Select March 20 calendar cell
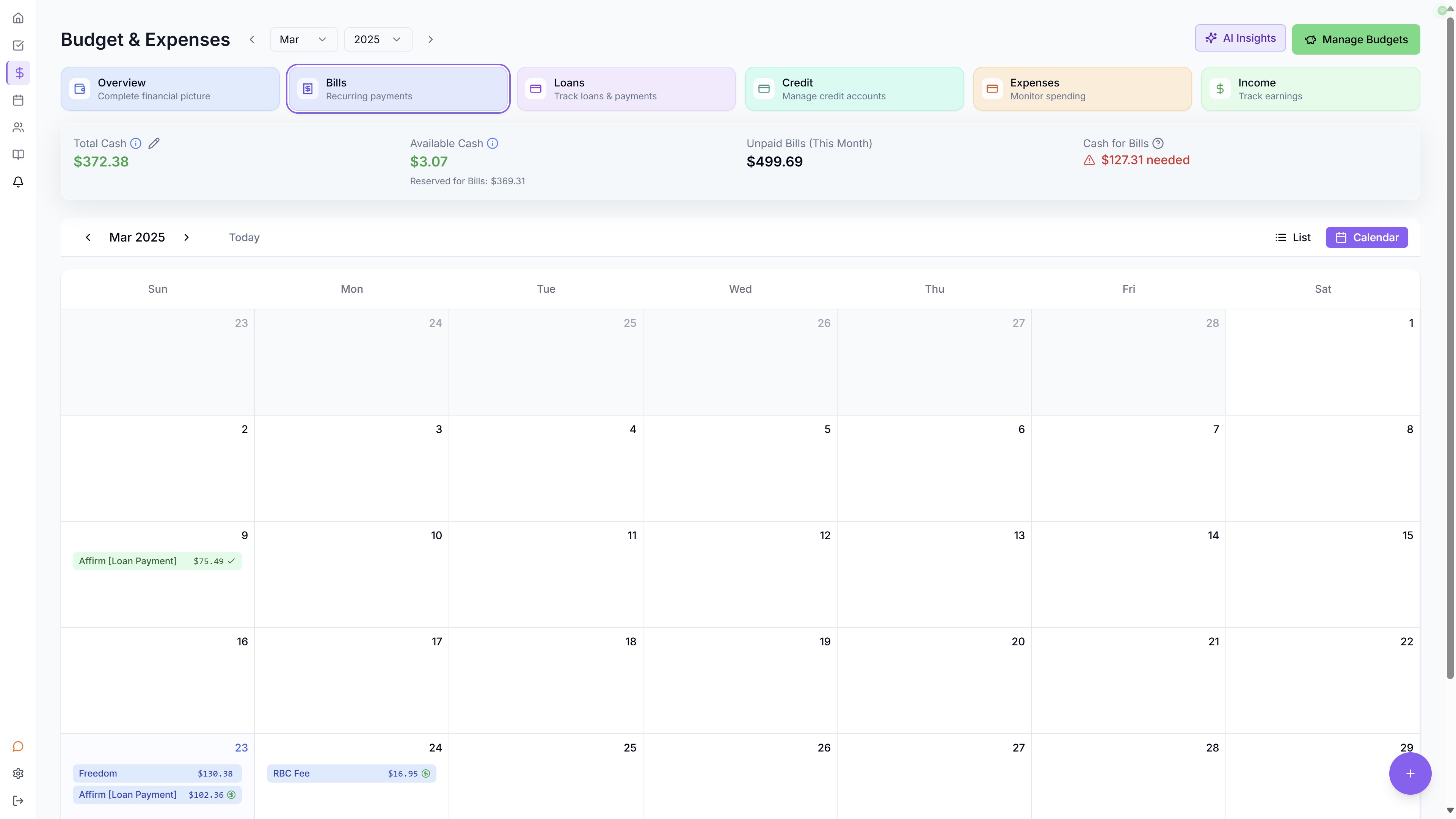Image resolution: width=1456 pixels, height=819 pixels. [x=934, y=681]
